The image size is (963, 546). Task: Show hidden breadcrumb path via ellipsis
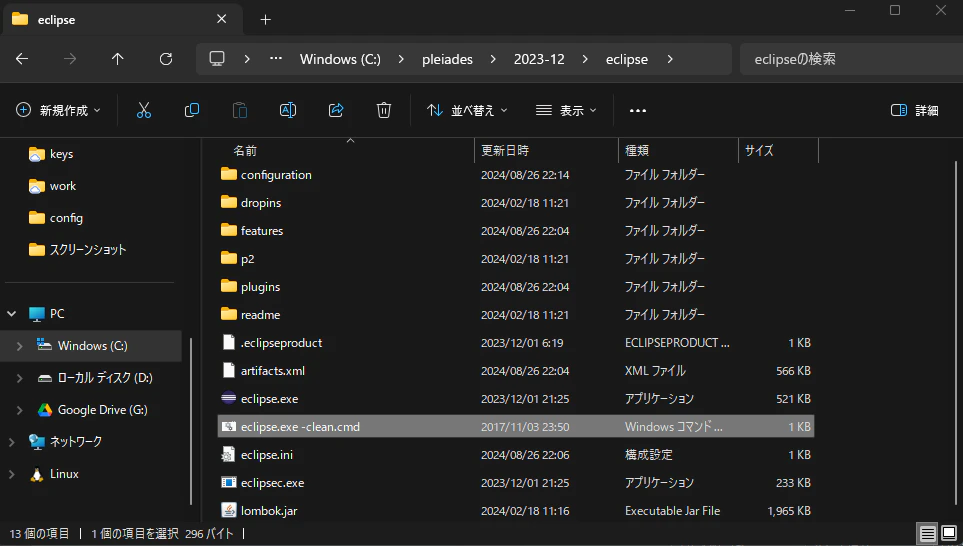[276, 59]
